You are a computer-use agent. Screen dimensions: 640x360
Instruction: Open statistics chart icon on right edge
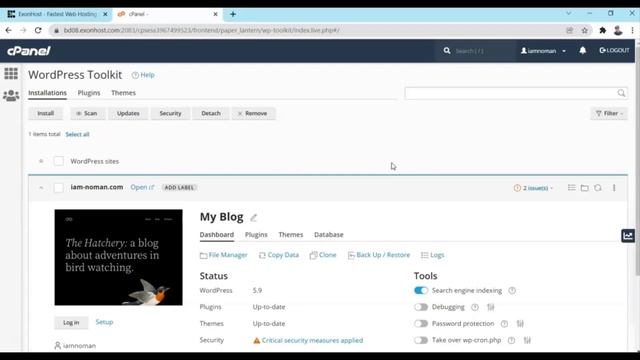(628, 236)
